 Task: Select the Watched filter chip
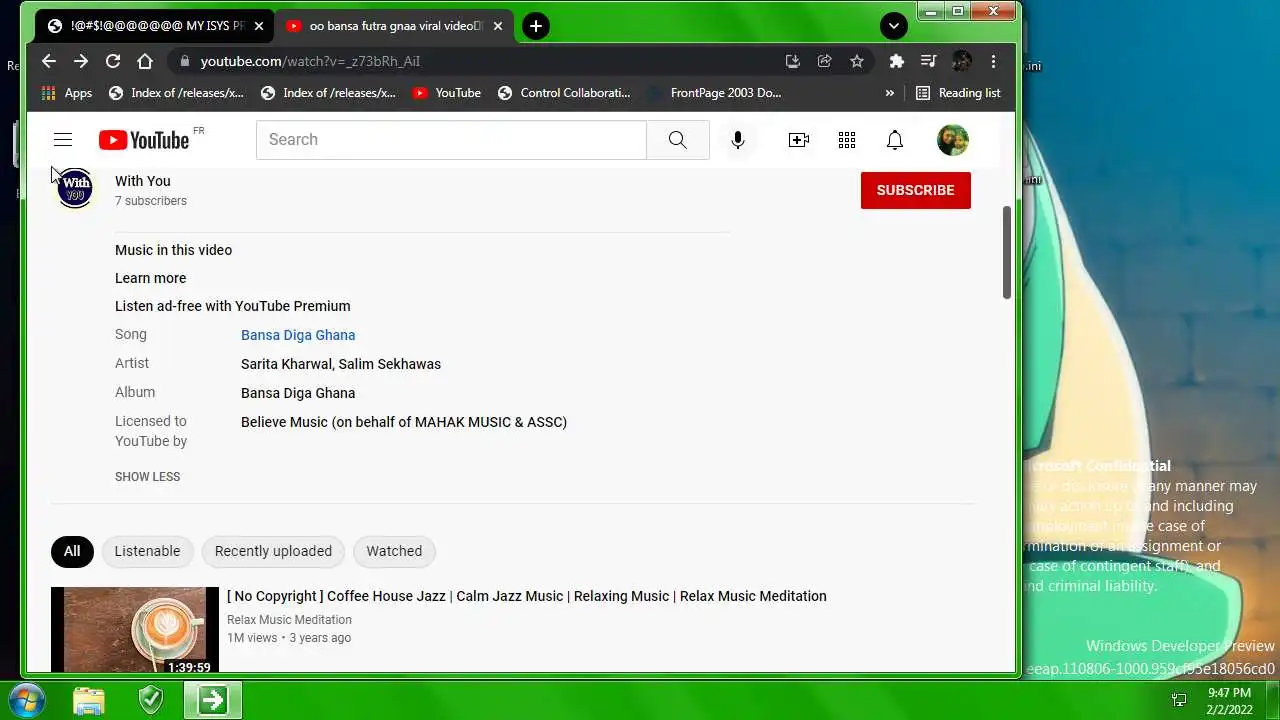click(394, 551)
